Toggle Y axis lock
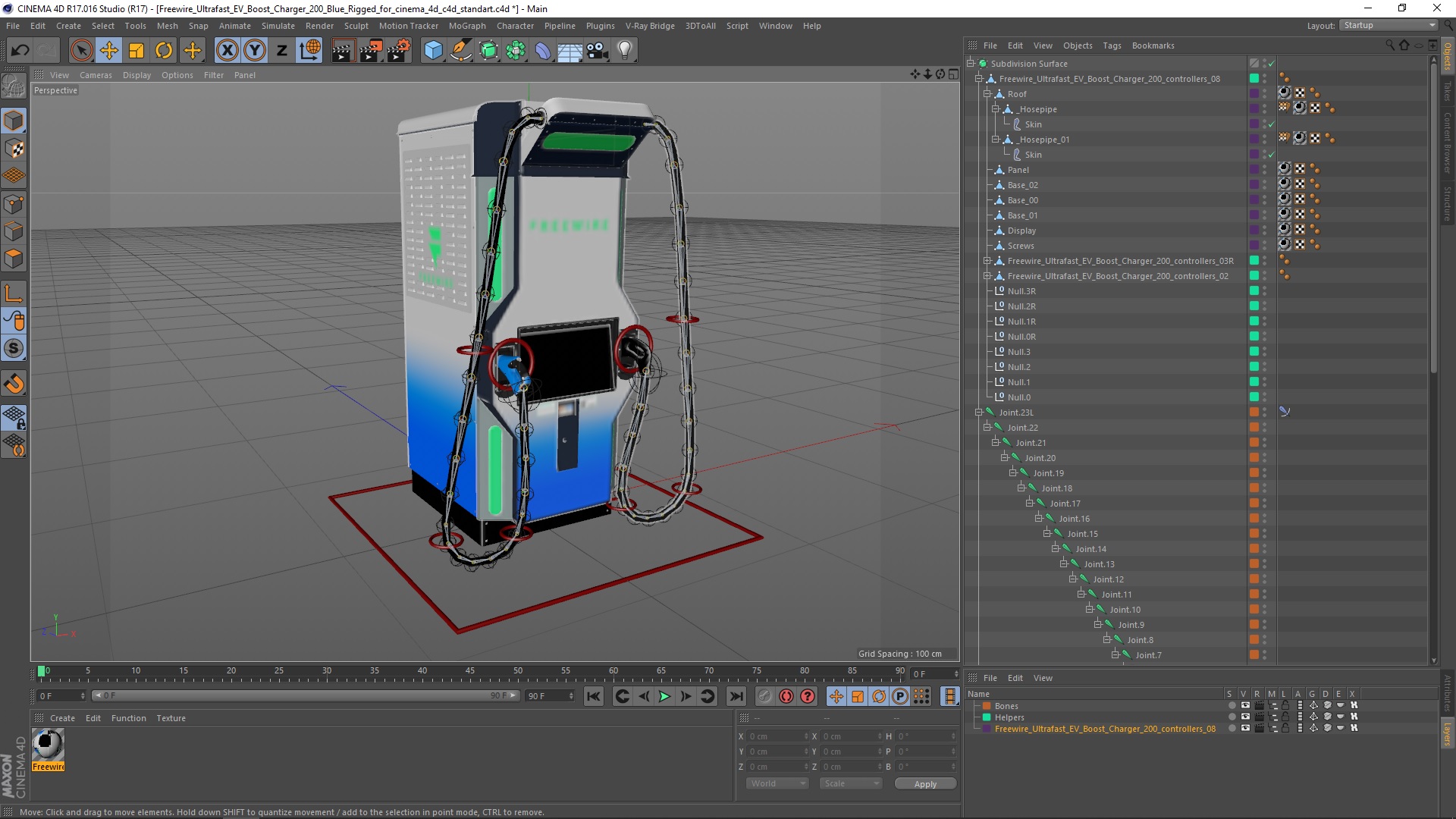The height and width of the screenshot is (819, 1456). [x=255, y=51]
